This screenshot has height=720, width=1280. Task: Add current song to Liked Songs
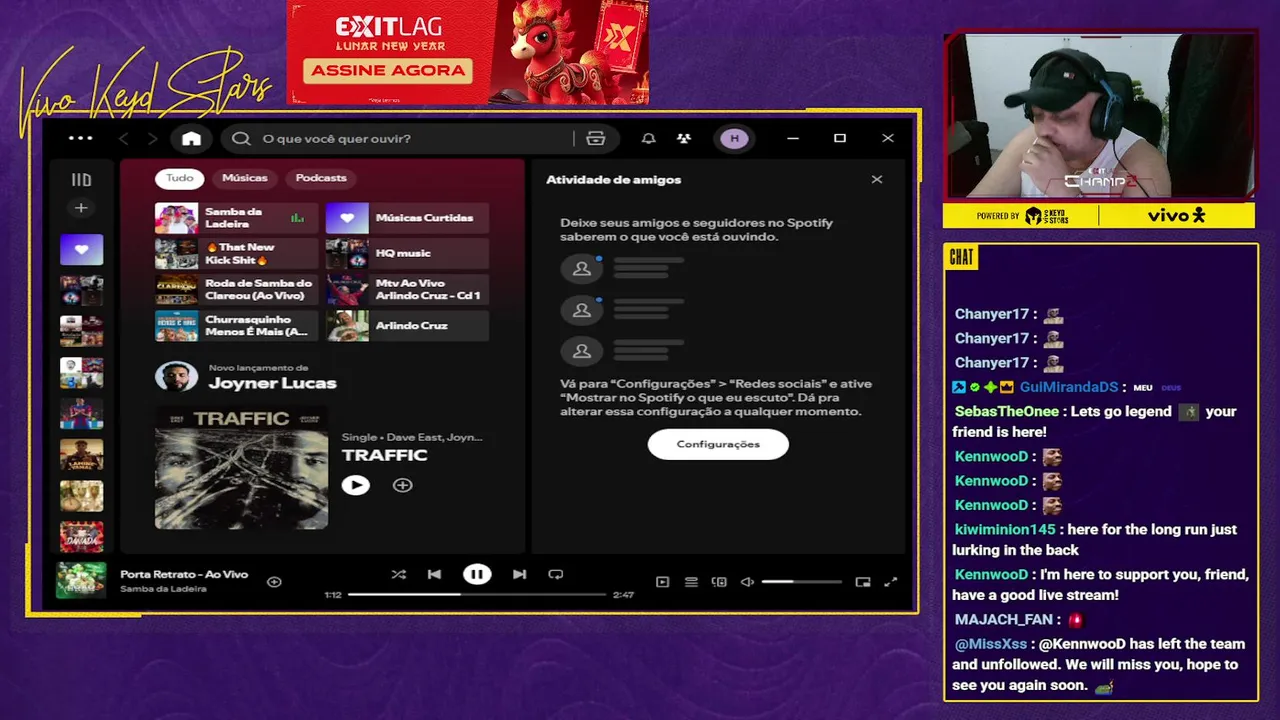click(274, 582)
